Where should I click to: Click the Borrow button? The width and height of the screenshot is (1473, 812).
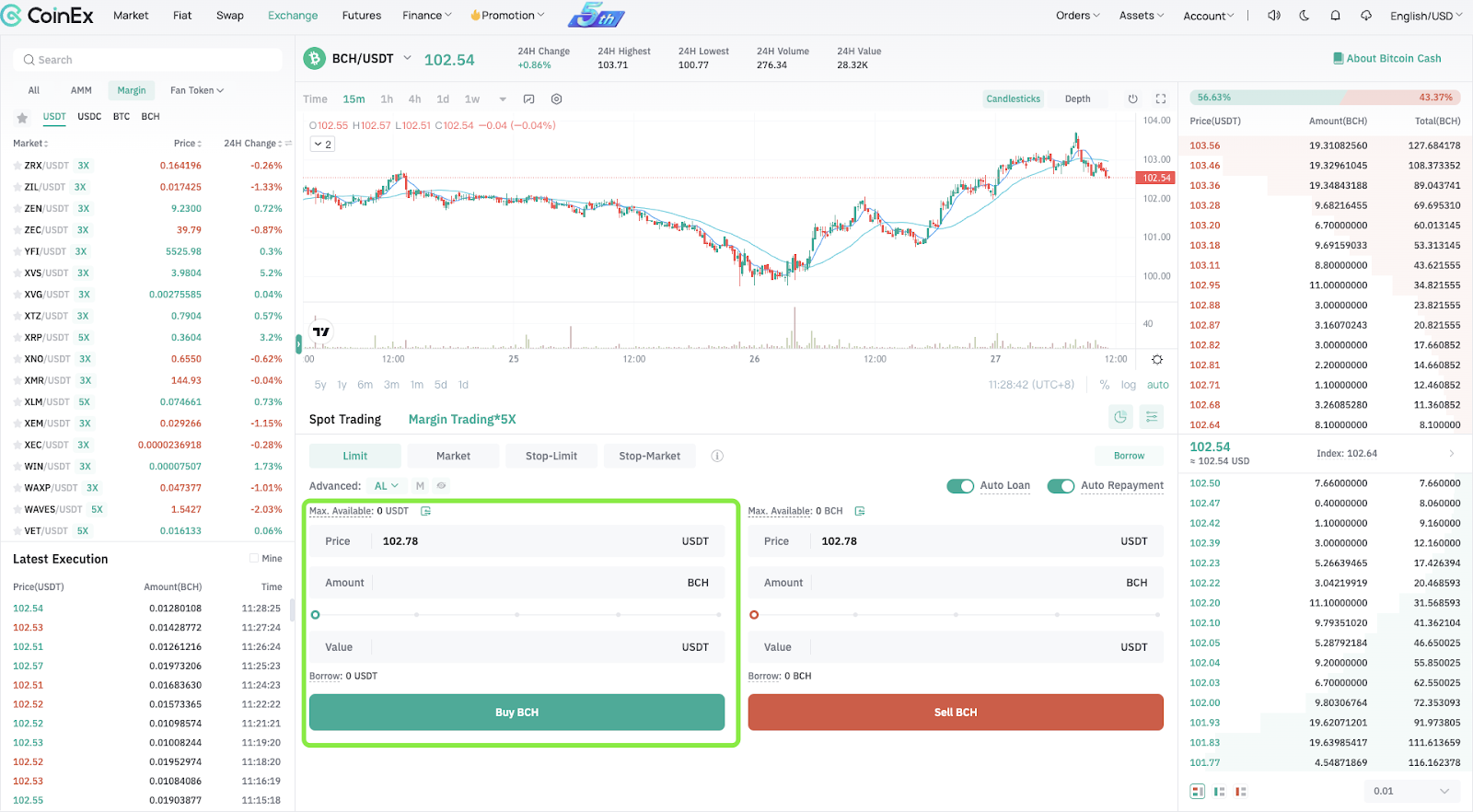tap(1130, 456)
